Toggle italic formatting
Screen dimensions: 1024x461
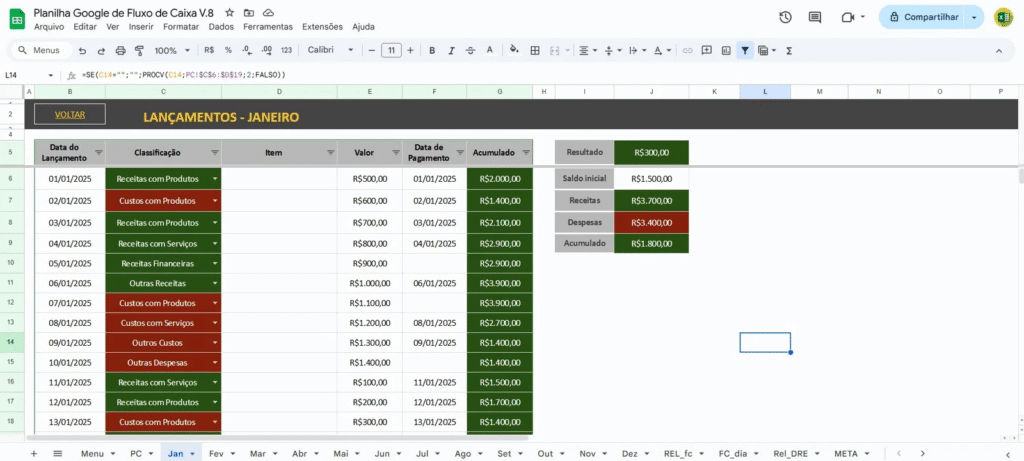point(451,50)
